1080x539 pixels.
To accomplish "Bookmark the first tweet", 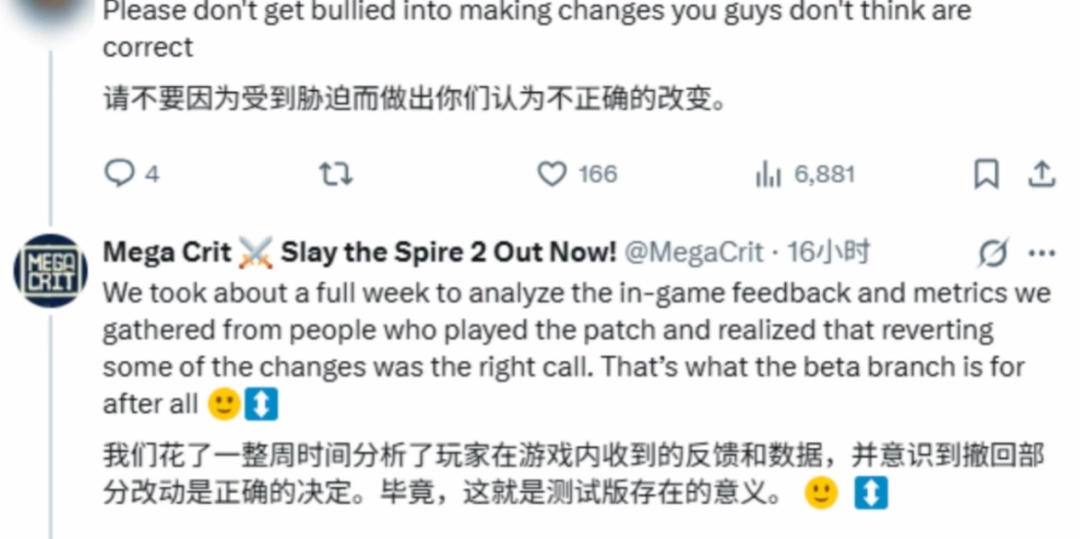I will coord(986,174).
